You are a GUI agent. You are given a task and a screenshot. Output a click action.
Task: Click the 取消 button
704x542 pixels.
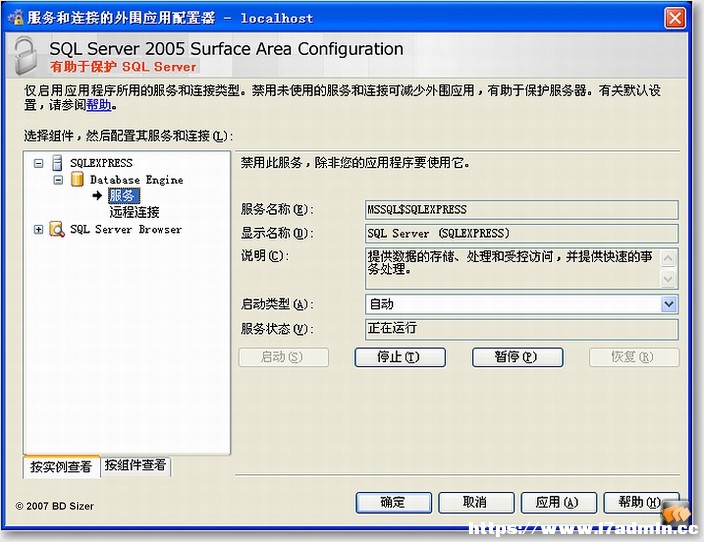pos(476,502)
